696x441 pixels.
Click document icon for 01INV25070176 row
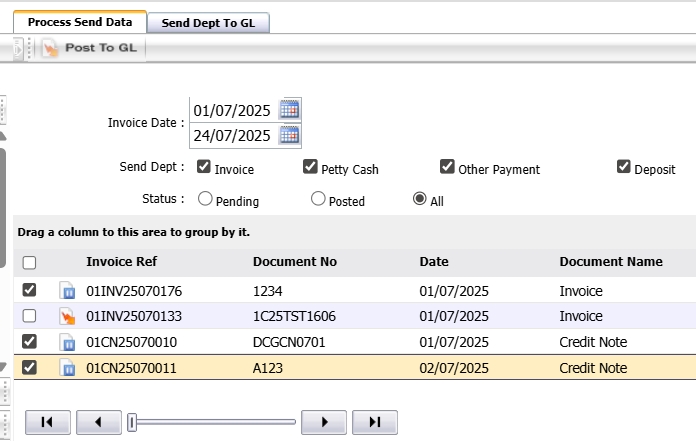tap(68, 291)
